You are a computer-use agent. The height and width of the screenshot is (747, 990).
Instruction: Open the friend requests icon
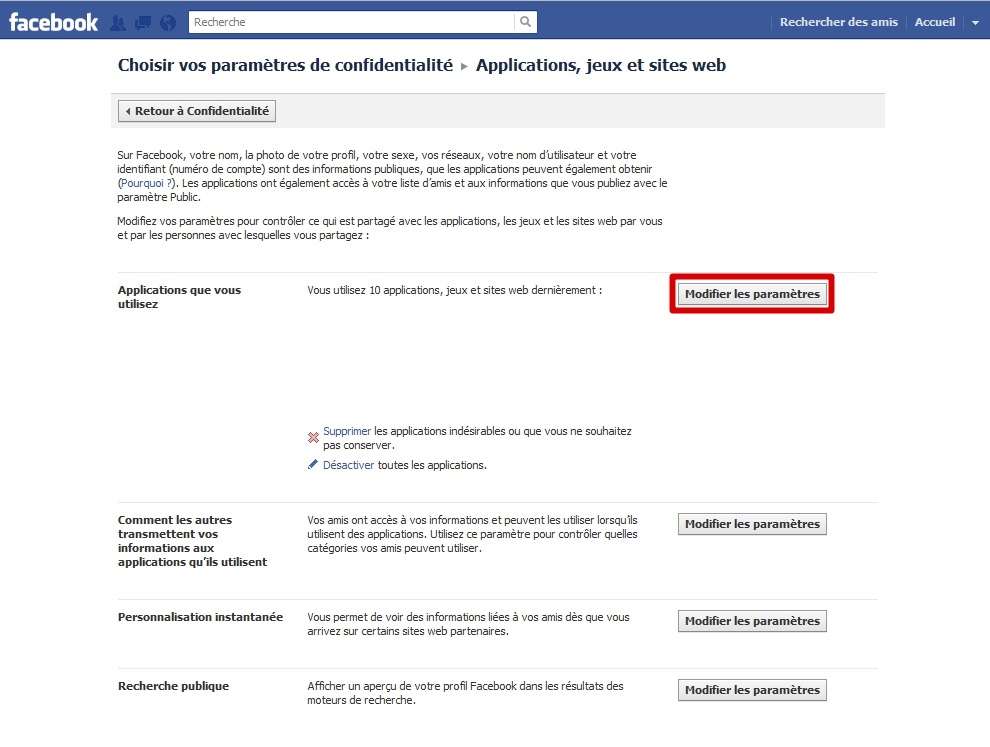[117, 23]
